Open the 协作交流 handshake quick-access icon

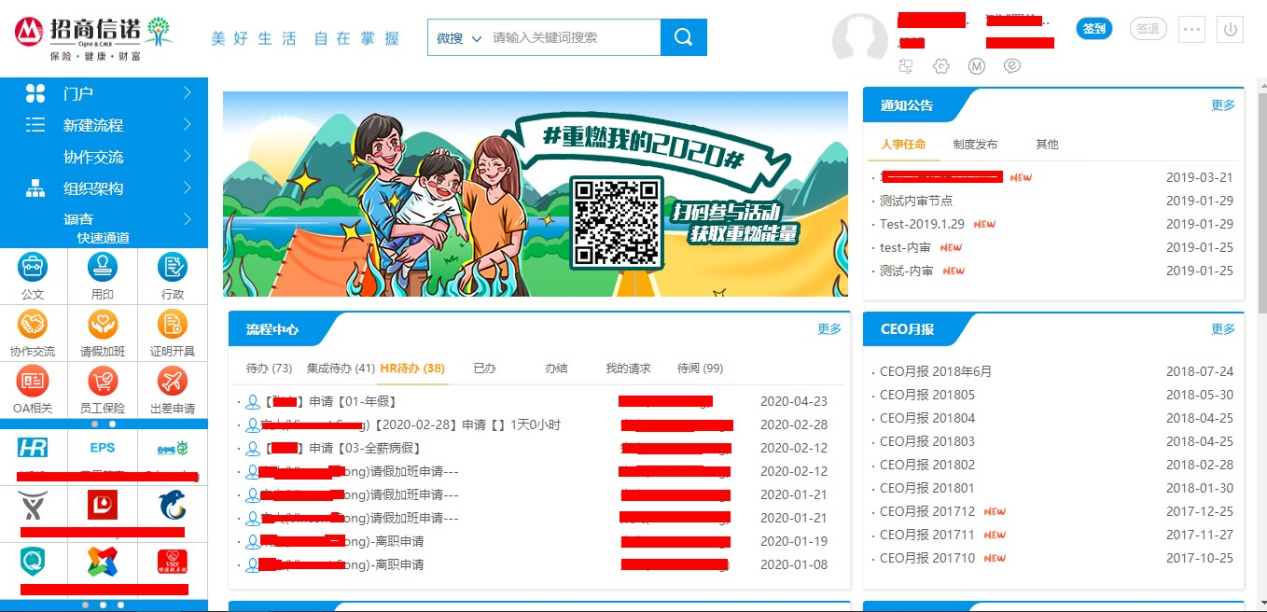point(33,324)
